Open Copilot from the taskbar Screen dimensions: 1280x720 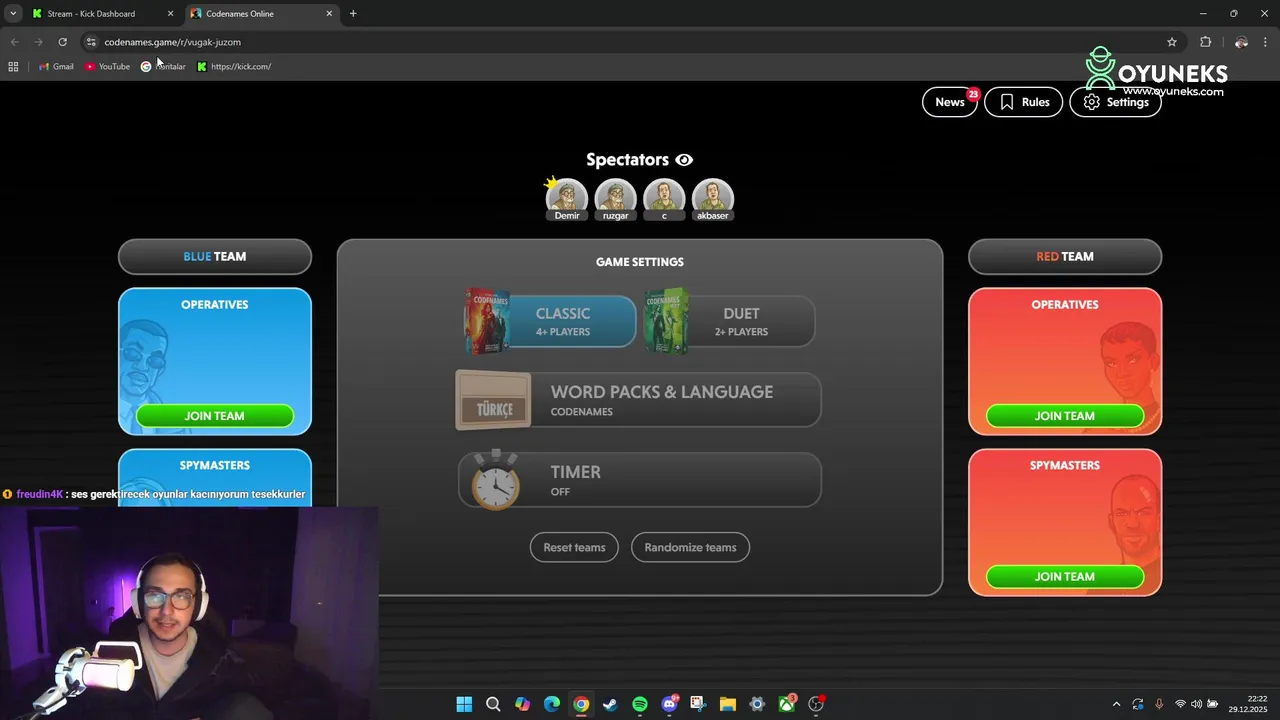click(x=522, y=704)
